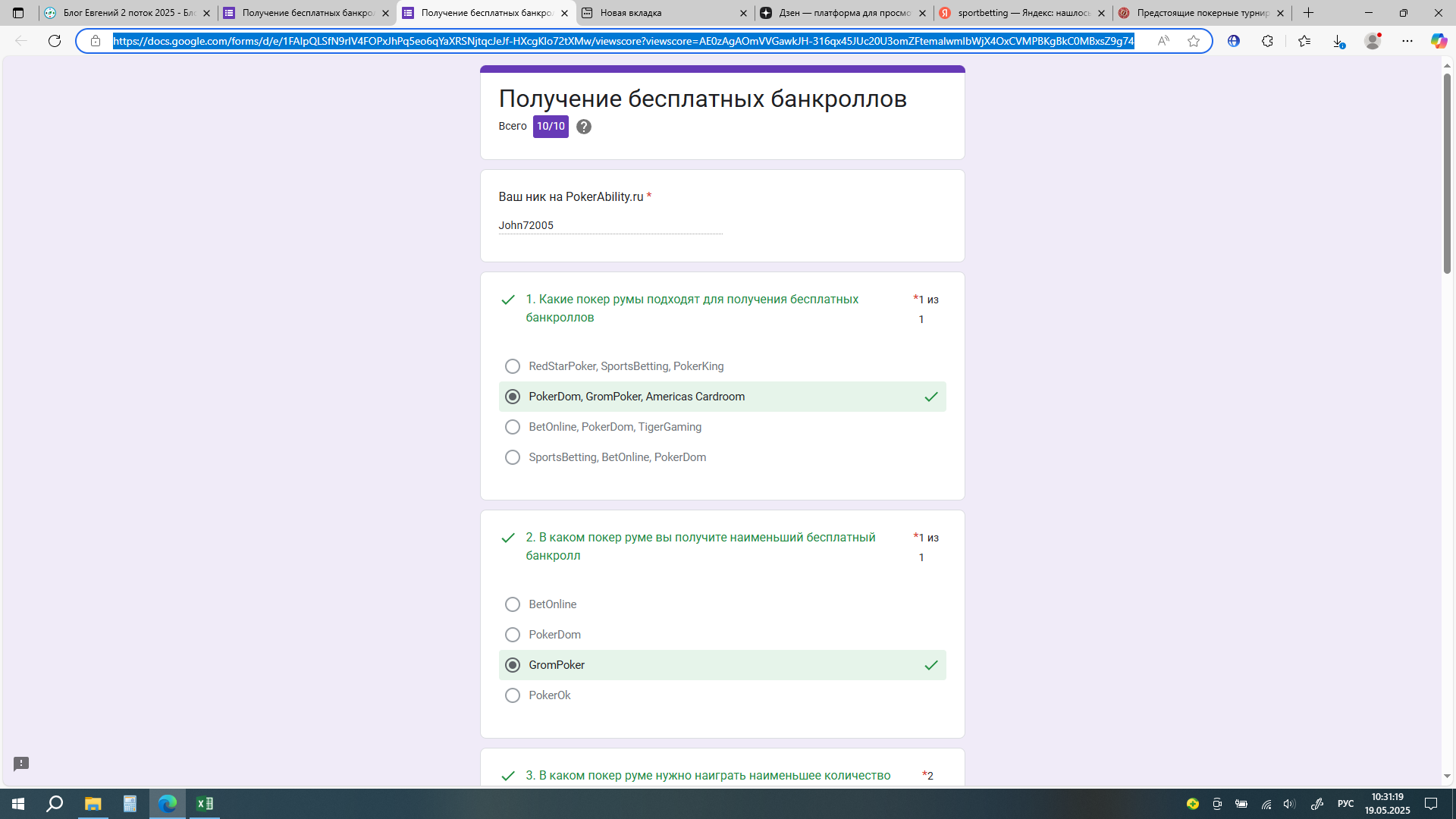
Task: Open the volume control in system tray
Action: (1289, 804)
